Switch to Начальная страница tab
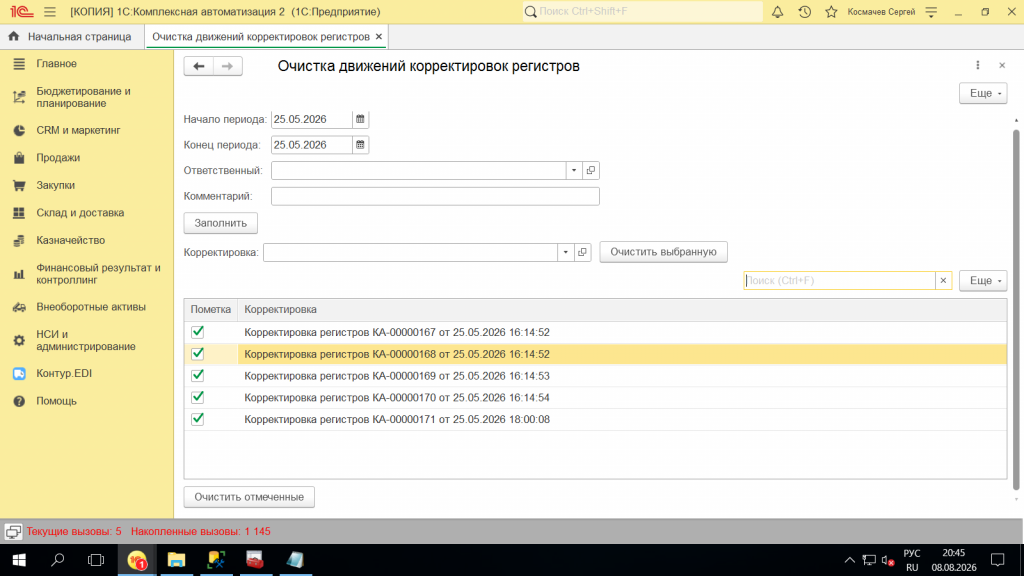1024x576 pixels. point(70,37)
